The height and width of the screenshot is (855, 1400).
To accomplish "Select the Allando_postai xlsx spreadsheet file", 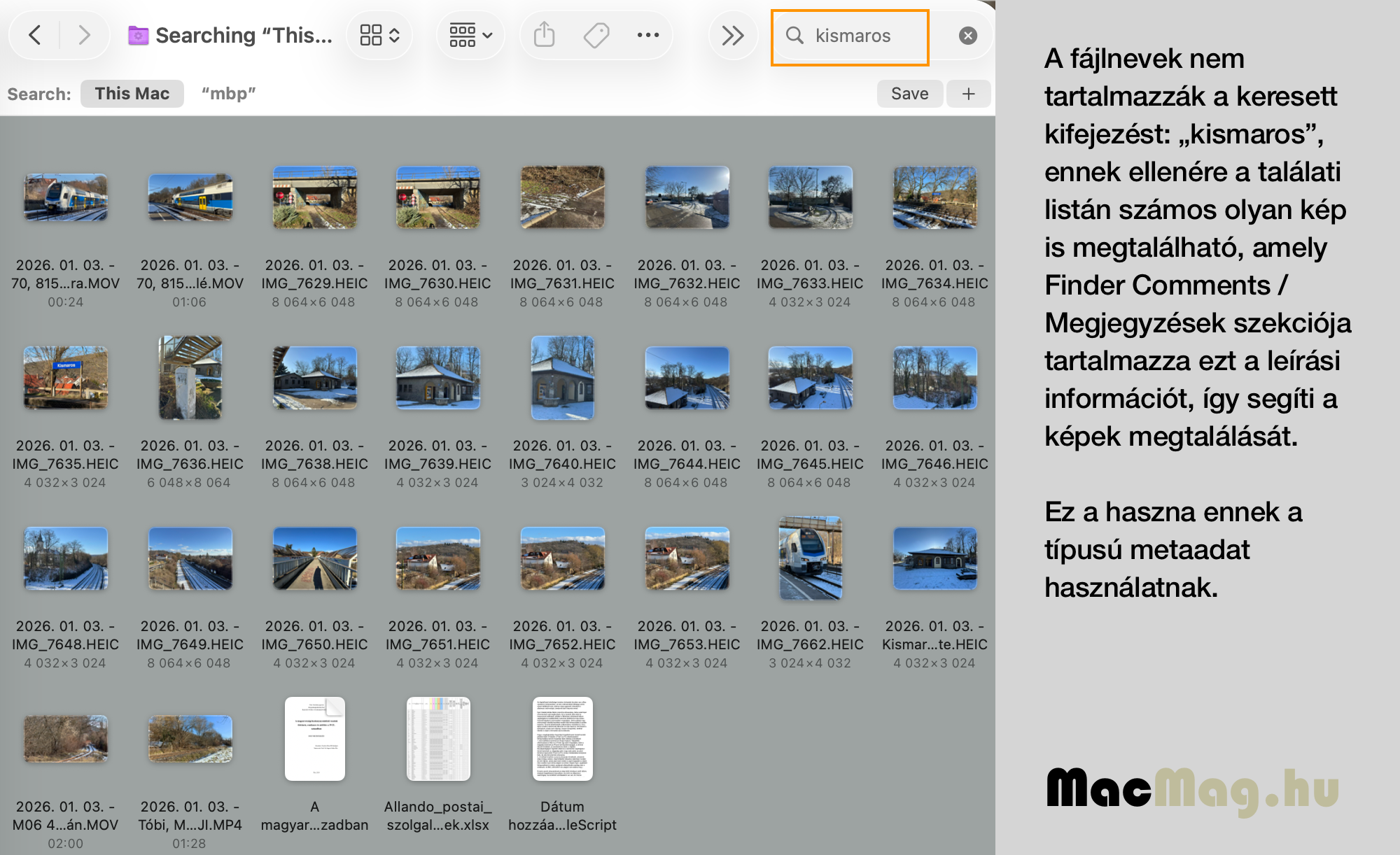I will click(x=438, y=739).
